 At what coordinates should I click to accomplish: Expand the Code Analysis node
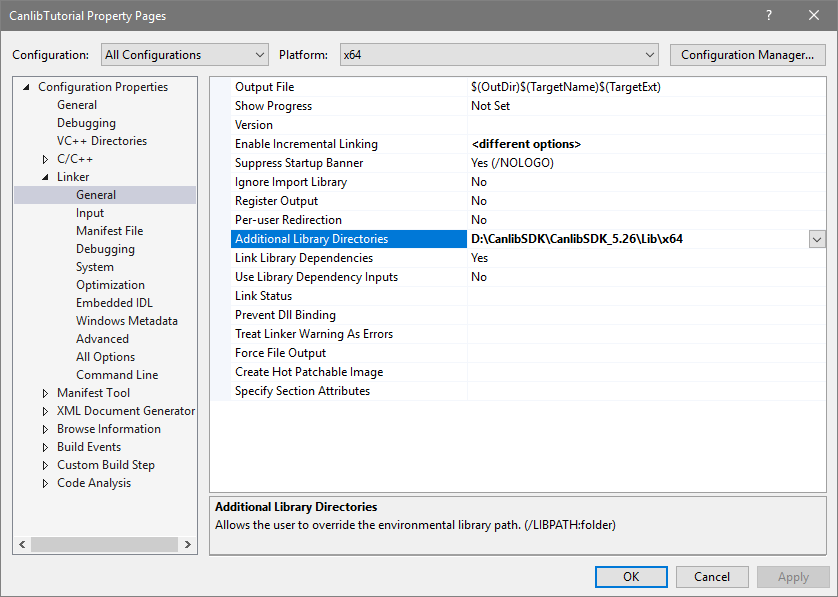[45, 483]
